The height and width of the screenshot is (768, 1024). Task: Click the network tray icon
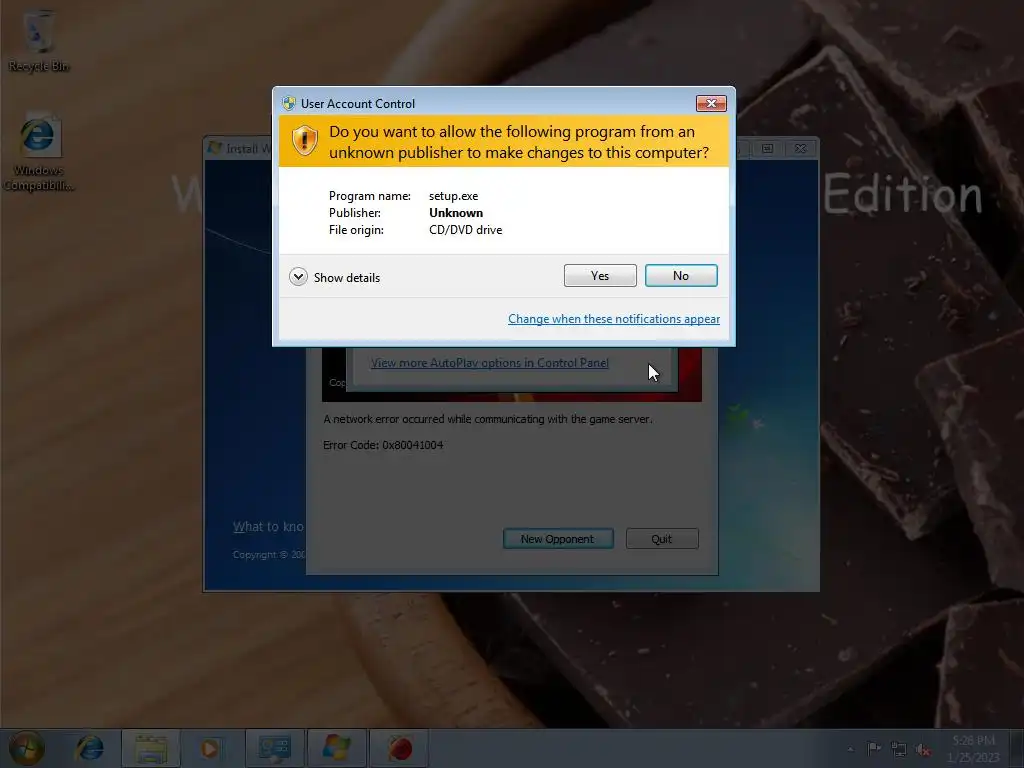tap(899, 749)
